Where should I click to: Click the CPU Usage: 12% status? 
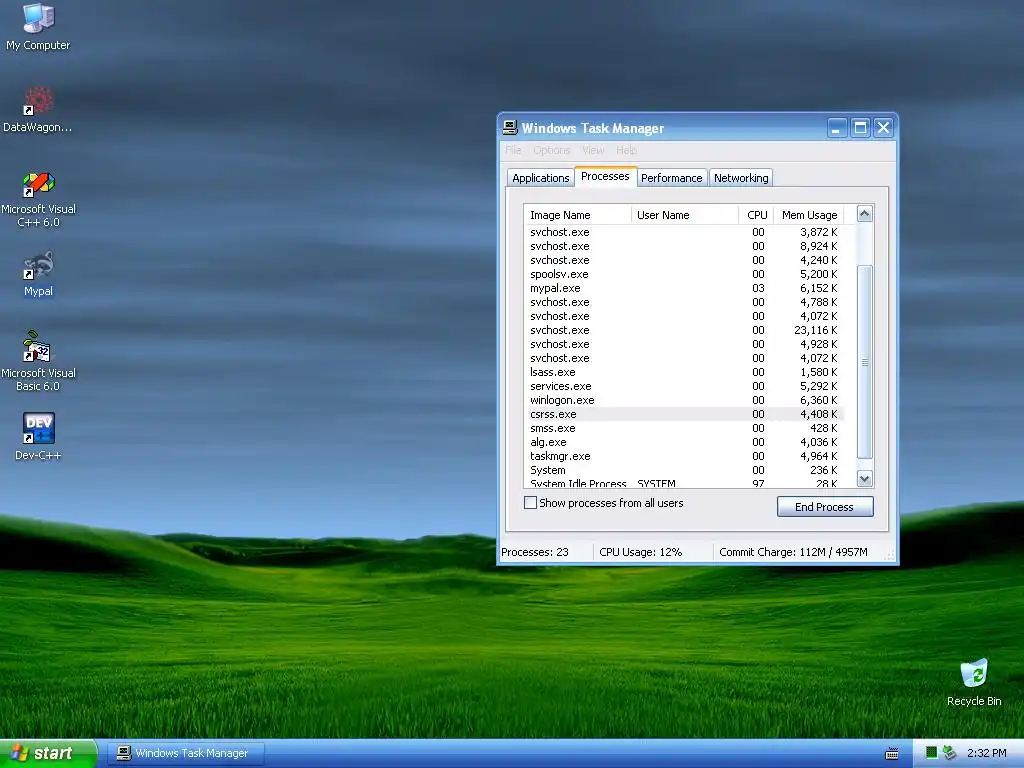(641, 552)
